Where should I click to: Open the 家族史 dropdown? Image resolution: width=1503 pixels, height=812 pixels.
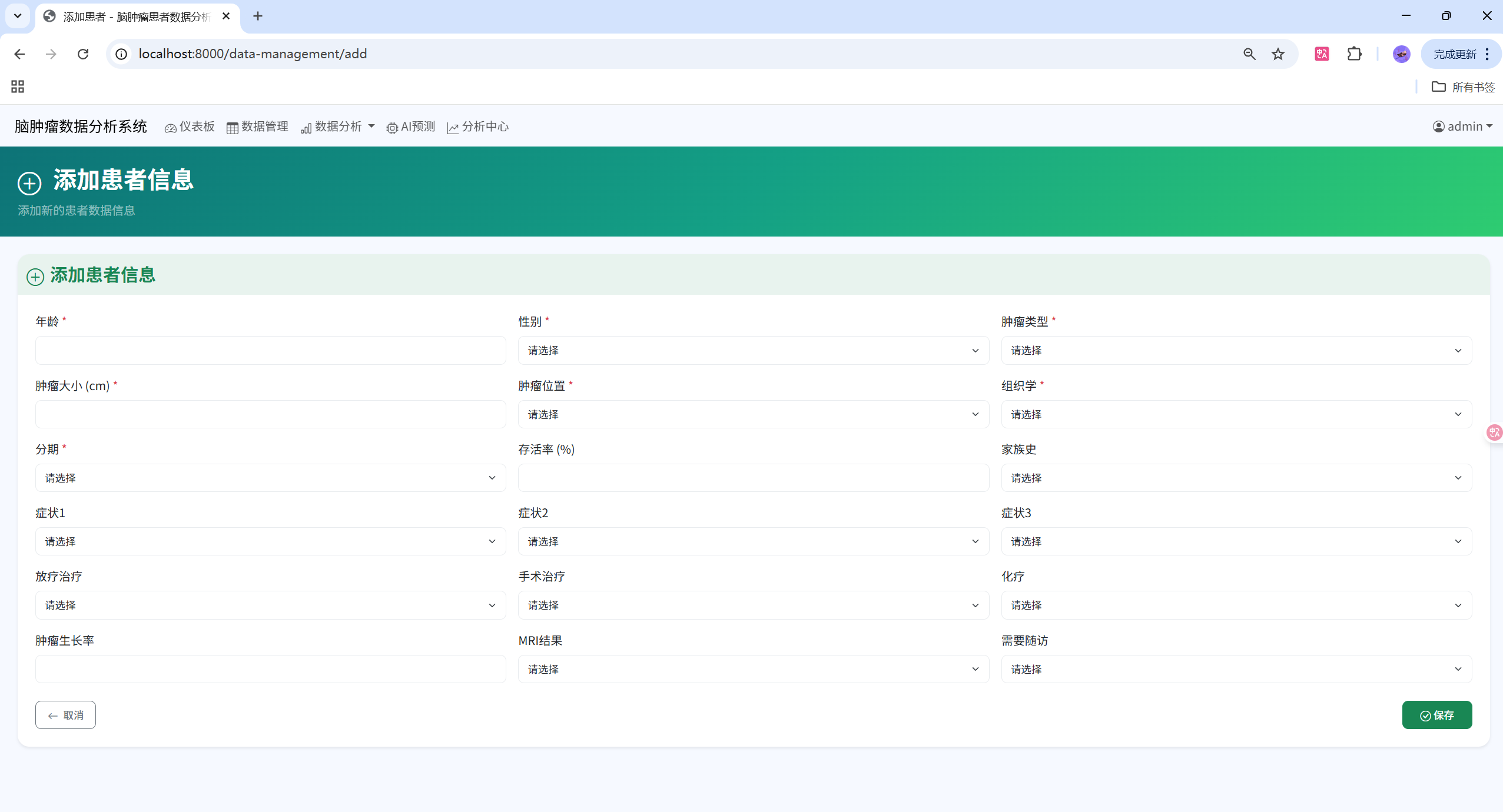point(1236,478)
